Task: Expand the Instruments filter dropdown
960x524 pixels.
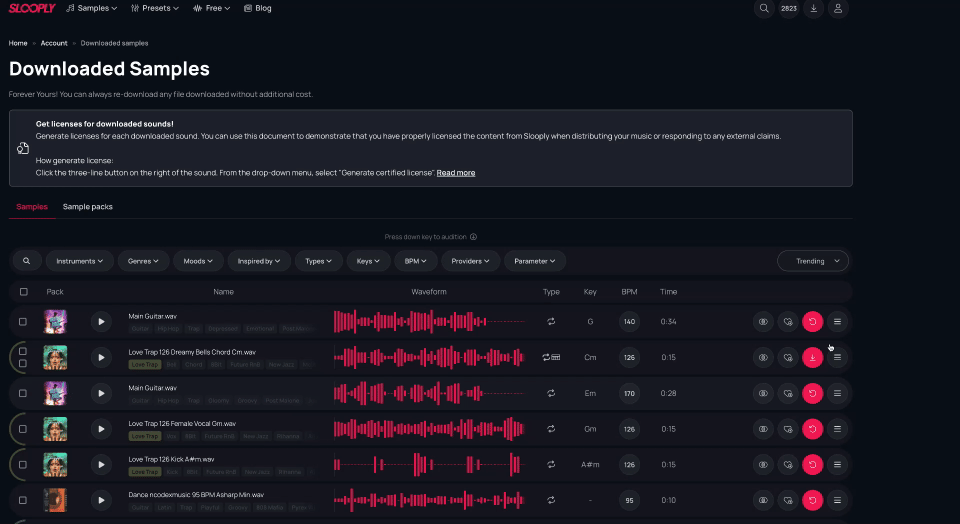Action: [80, 261]
